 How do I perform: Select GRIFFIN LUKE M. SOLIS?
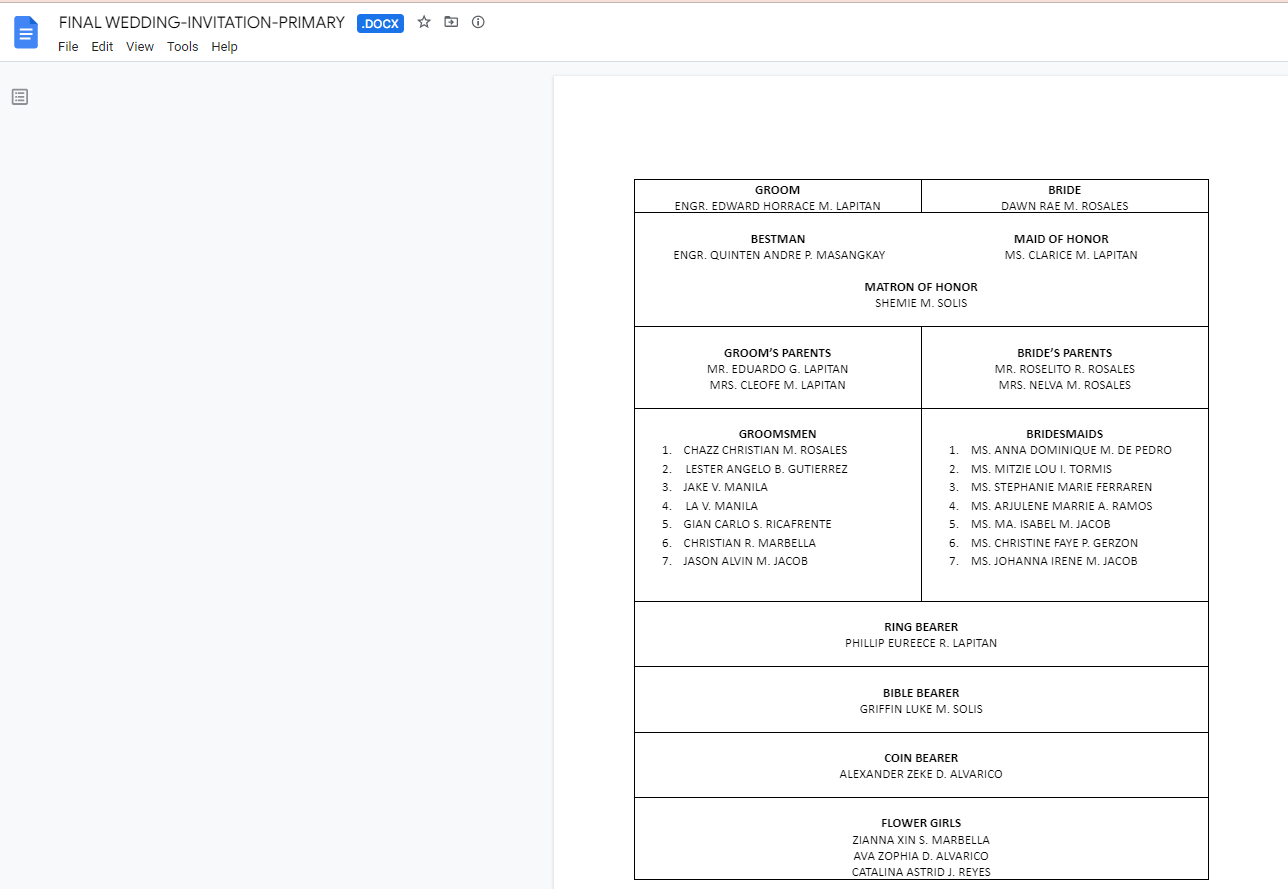[921, 709]
